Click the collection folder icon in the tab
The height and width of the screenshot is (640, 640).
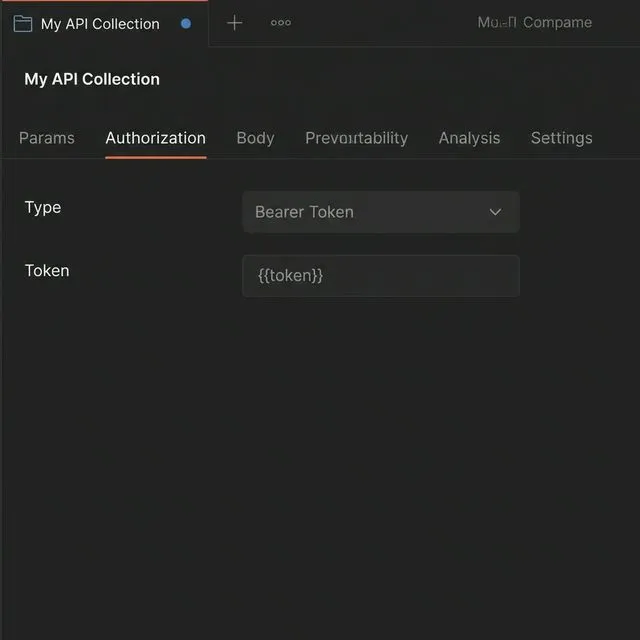click(x=22, y=24)
